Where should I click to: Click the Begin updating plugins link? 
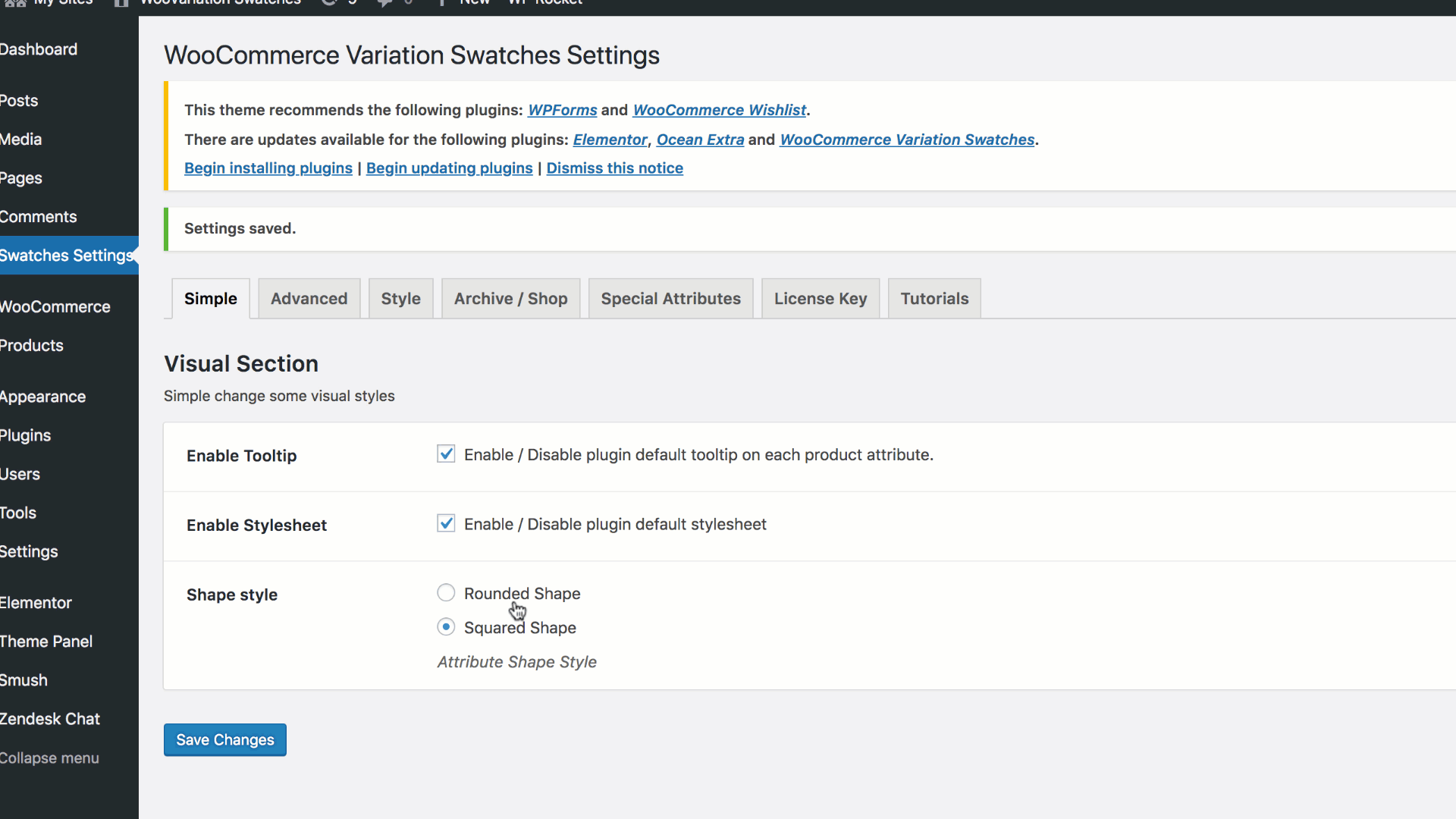click(x=449, y=168)
